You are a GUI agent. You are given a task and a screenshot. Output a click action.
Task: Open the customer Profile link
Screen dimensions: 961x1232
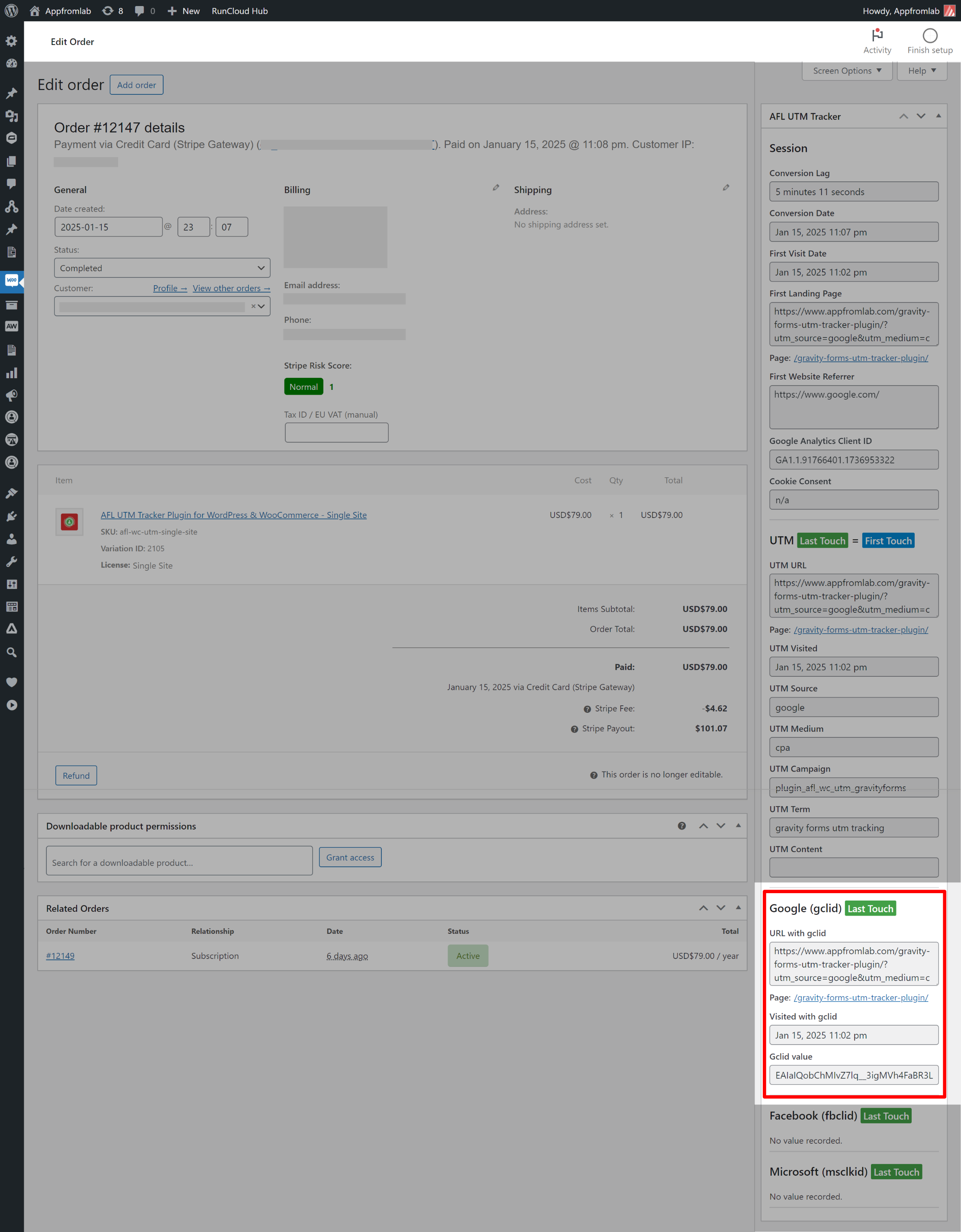pos(170,288)
